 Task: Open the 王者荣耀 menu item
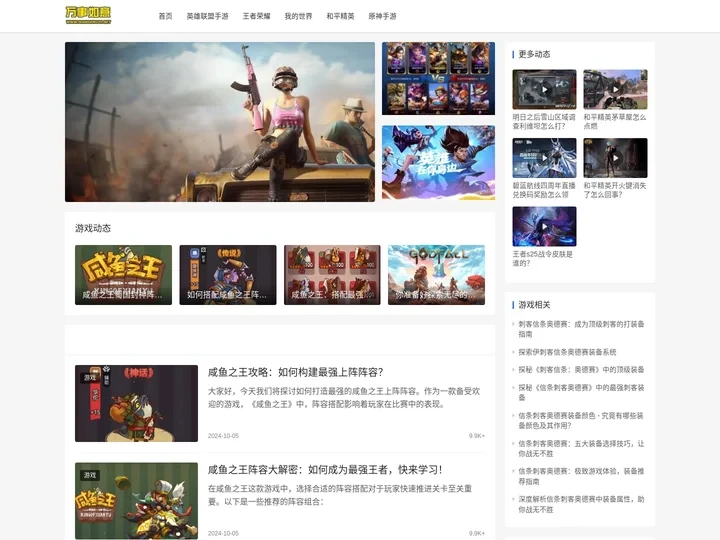click(256, 16)
